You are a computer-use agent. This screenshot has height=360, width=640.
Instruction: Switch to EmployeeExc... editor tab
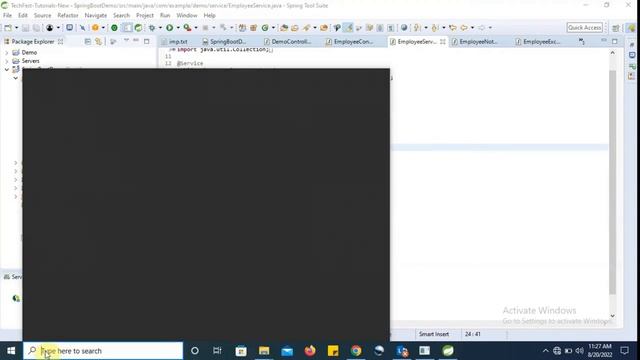pyautogui.click(x=541, y=42)
